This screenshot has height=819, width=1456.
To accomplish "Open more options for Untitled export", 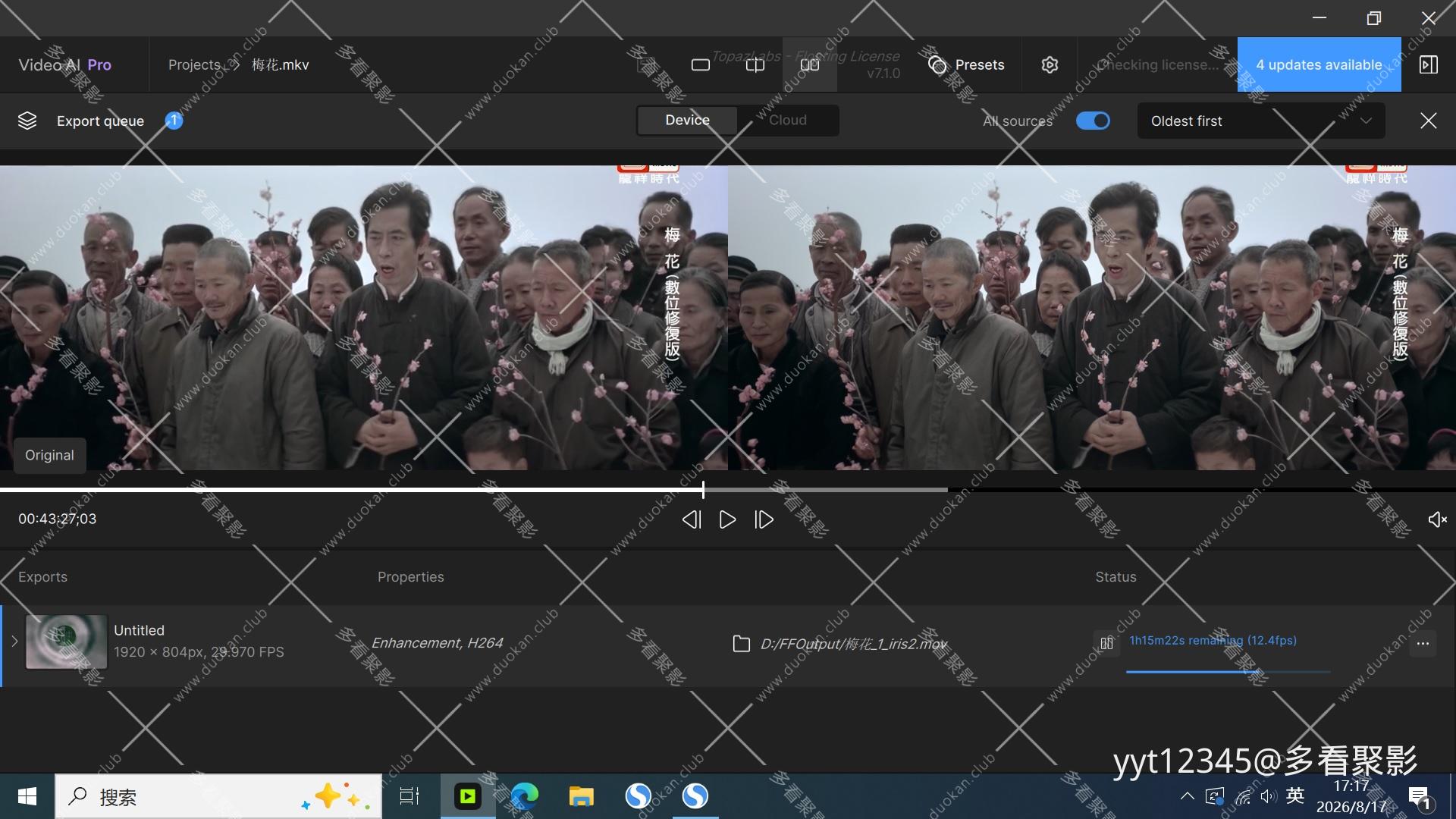I will pos(1423,644).
